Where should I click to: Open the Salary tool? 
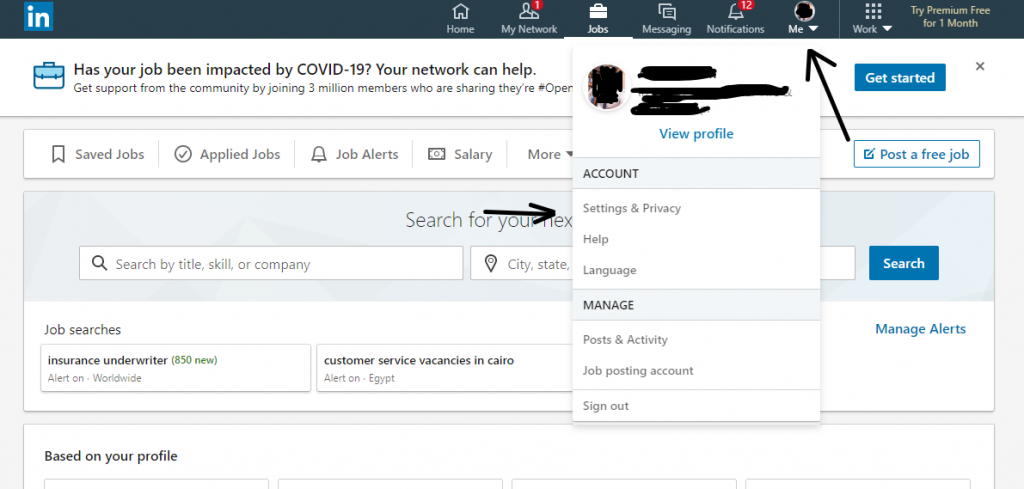pyautogui.click(x=460, y=154)
